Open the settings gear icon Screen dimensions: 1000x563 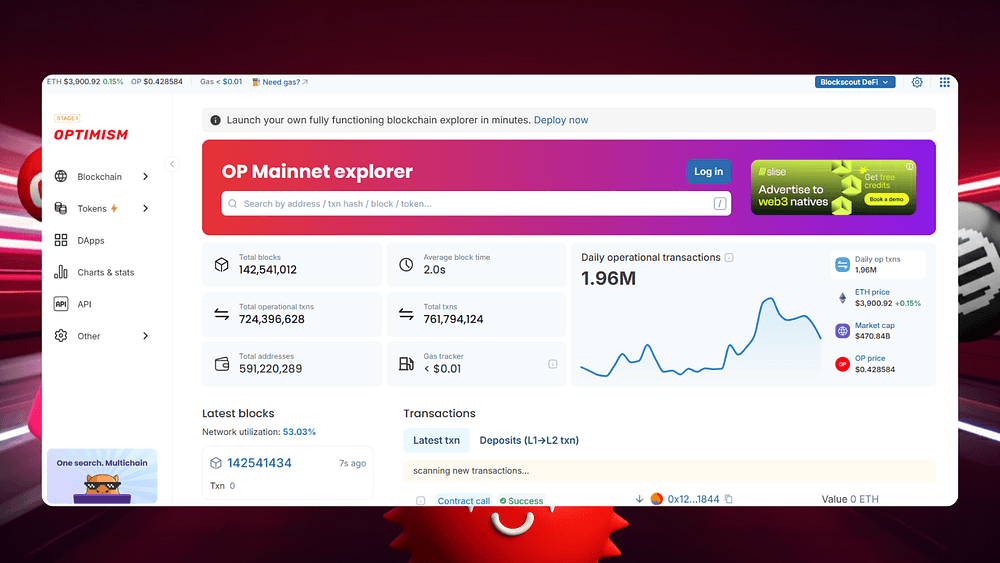pos(917,82)
